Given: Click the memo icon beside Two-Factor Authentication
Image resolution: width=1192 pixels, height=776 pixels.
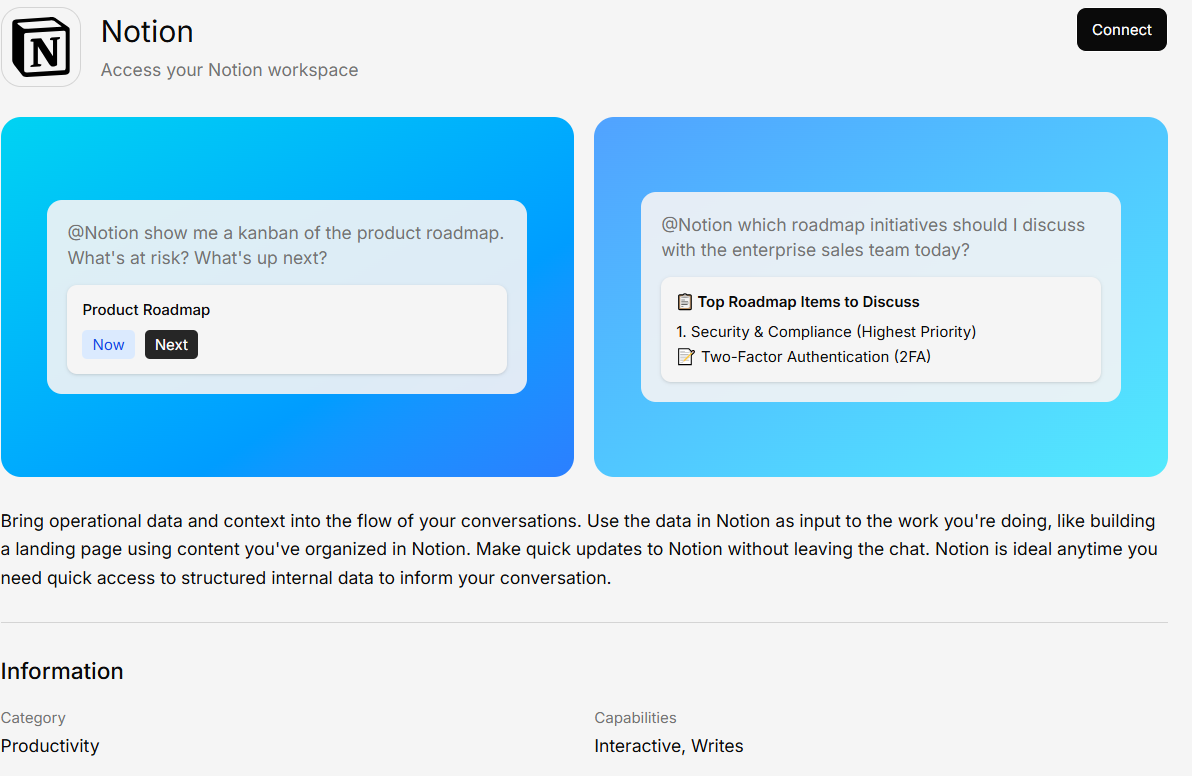Looking at the screenshot, I should [686, 357].
